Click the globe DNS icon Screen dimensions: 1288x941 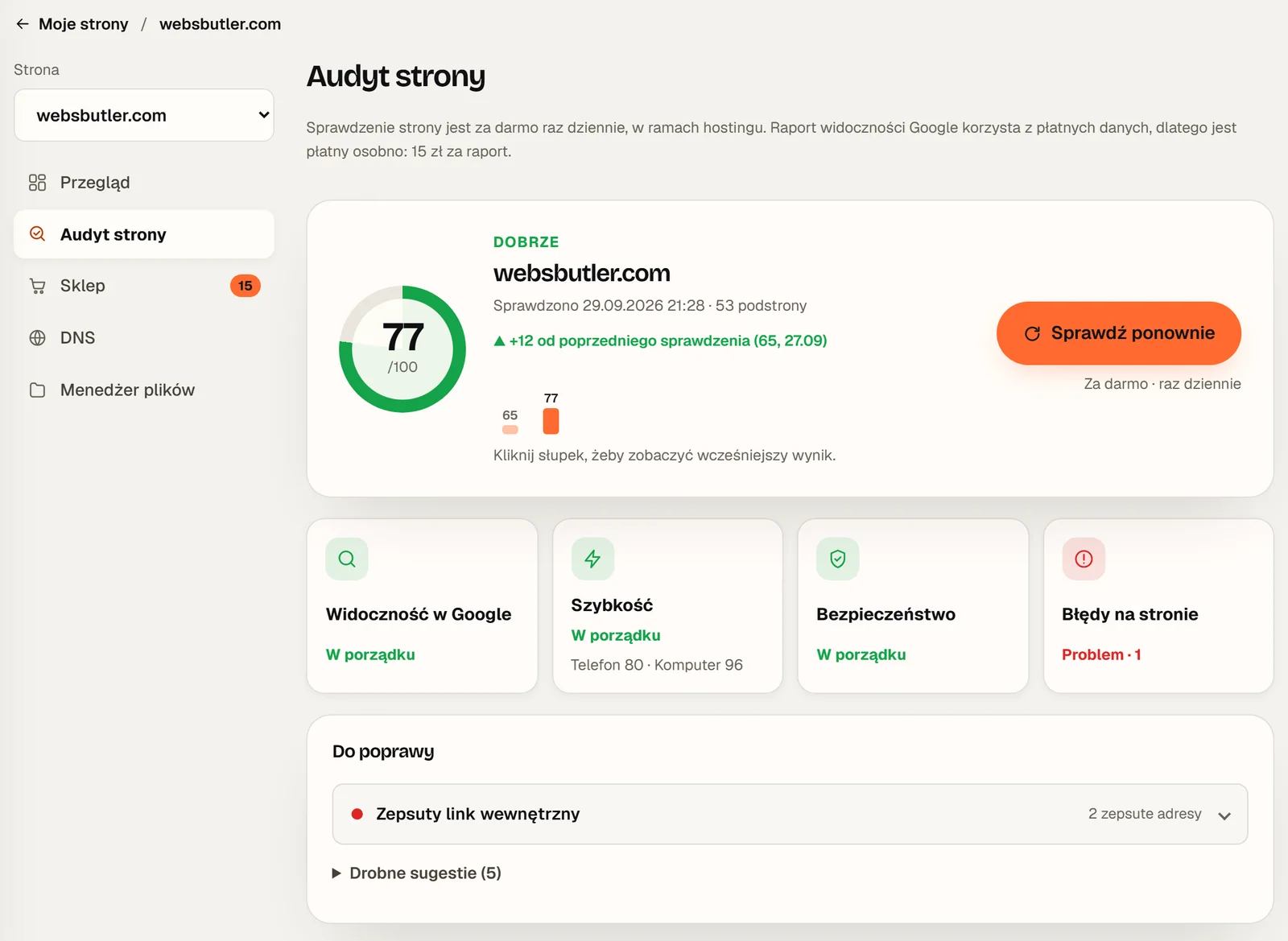(x=37, y=338)
